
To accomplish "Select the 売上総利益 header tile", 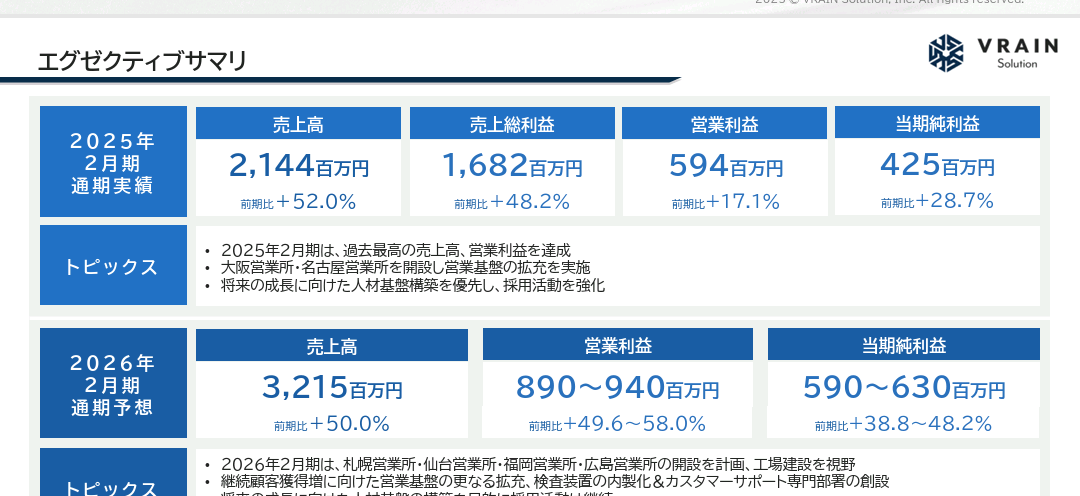I will coord(512,124).
